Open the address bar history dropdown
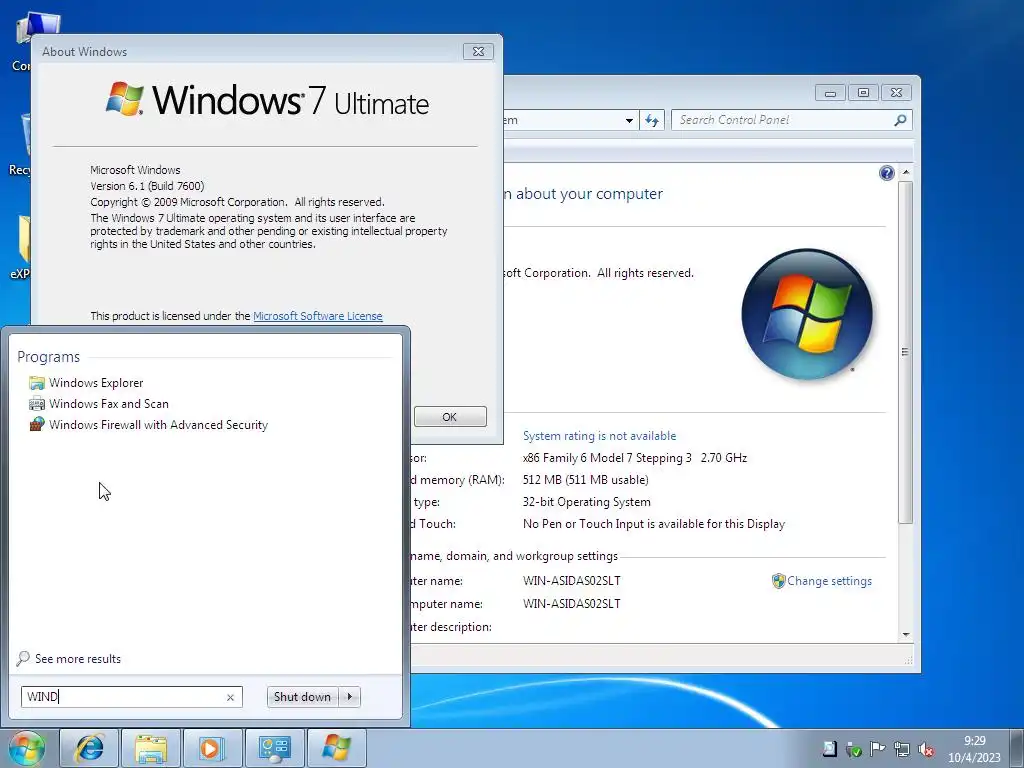Screen dimensions: 1024x768 tap(629, 120)
